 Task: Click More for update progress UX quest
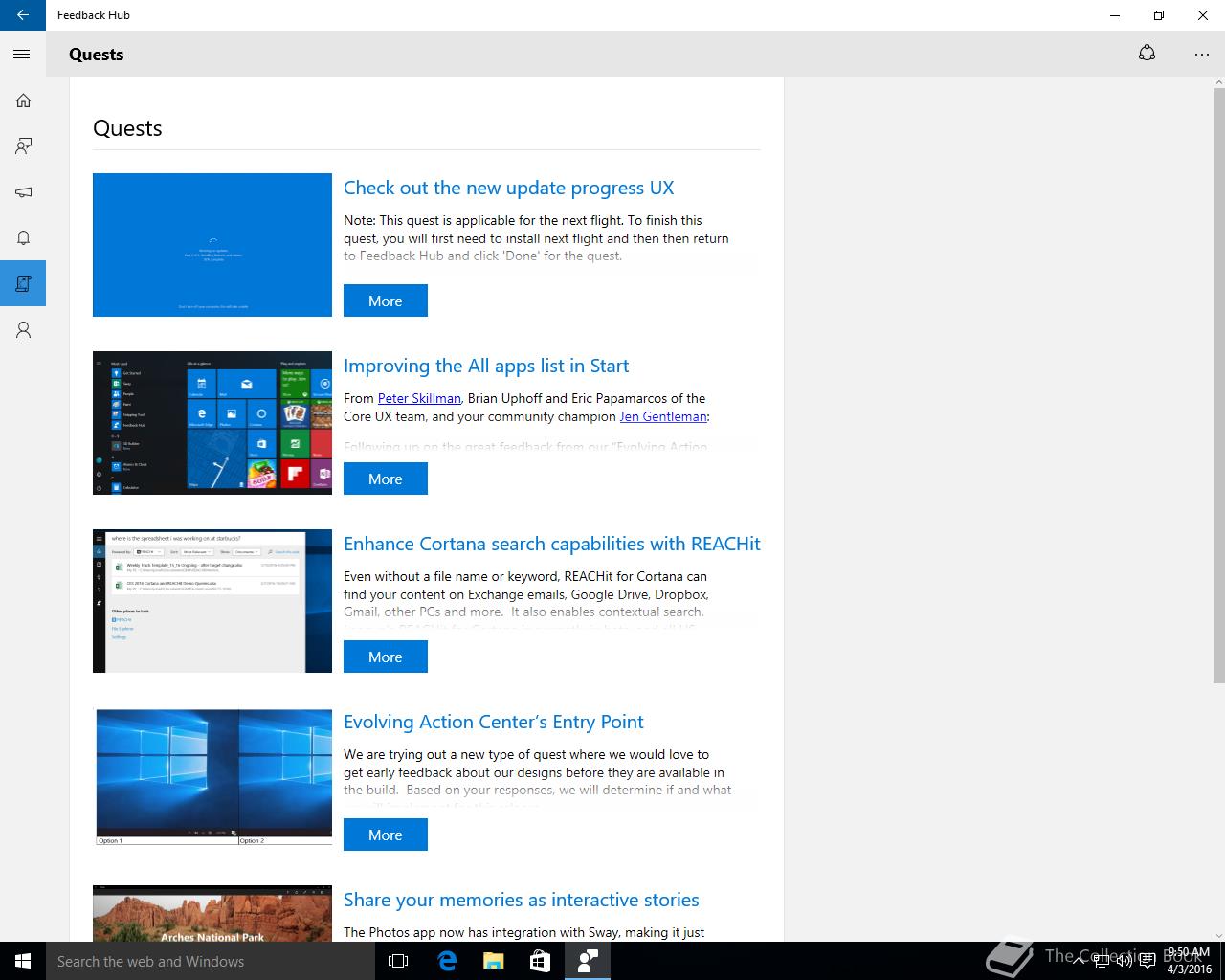(x=386, y=301)
